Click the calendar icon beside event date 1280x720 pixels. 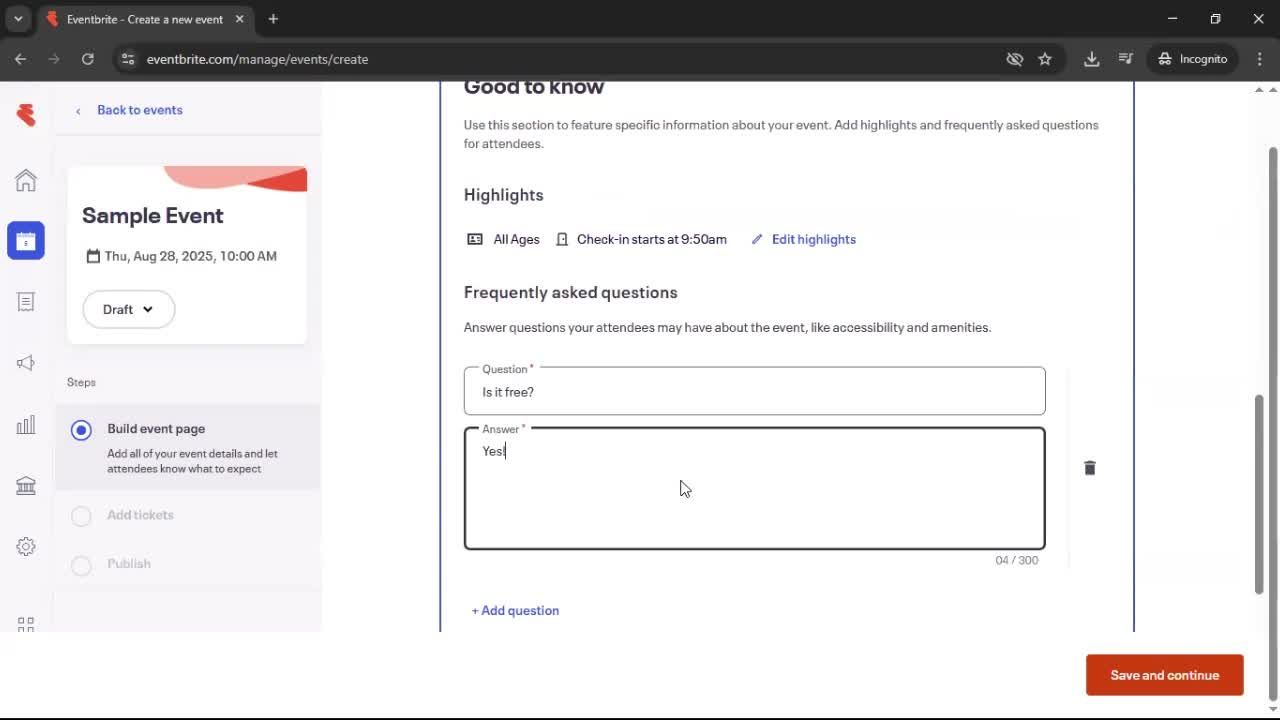click(x=93, y=256)
